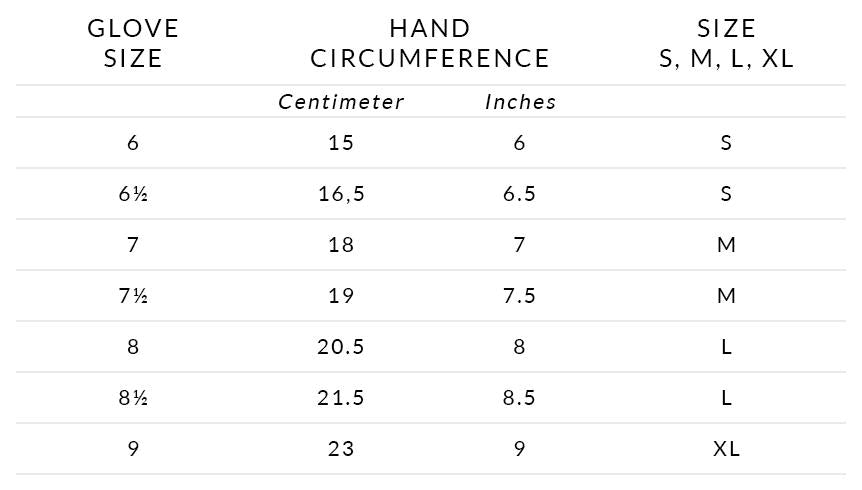862x490 pixels.
Task: Select the Inches subheader label
Action: [x=520, y=102]
